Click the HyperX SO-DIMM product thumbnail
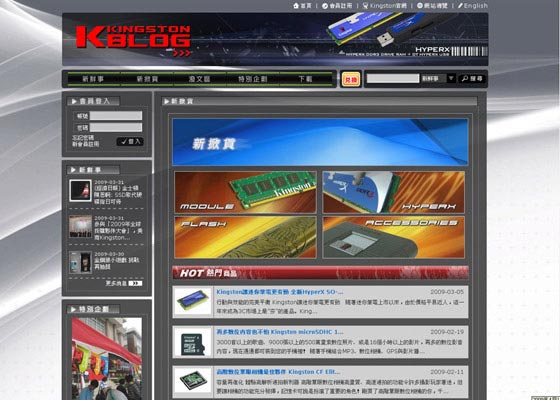This screenshot has width=560, height=400. [192, 301]
